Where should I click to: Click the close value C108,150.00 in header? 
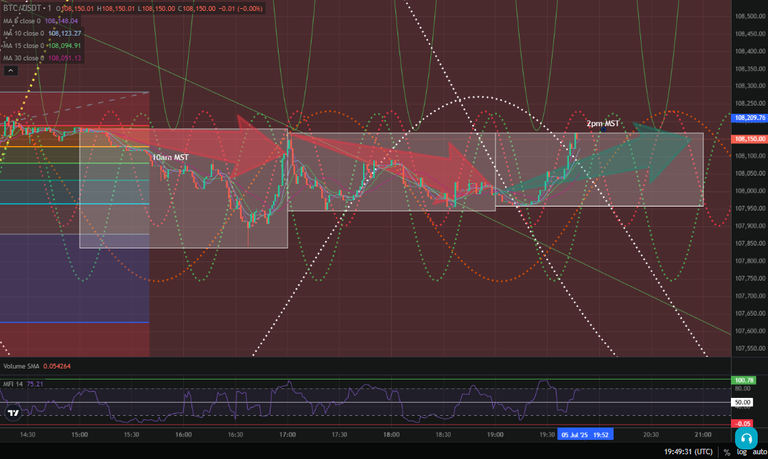198,8
